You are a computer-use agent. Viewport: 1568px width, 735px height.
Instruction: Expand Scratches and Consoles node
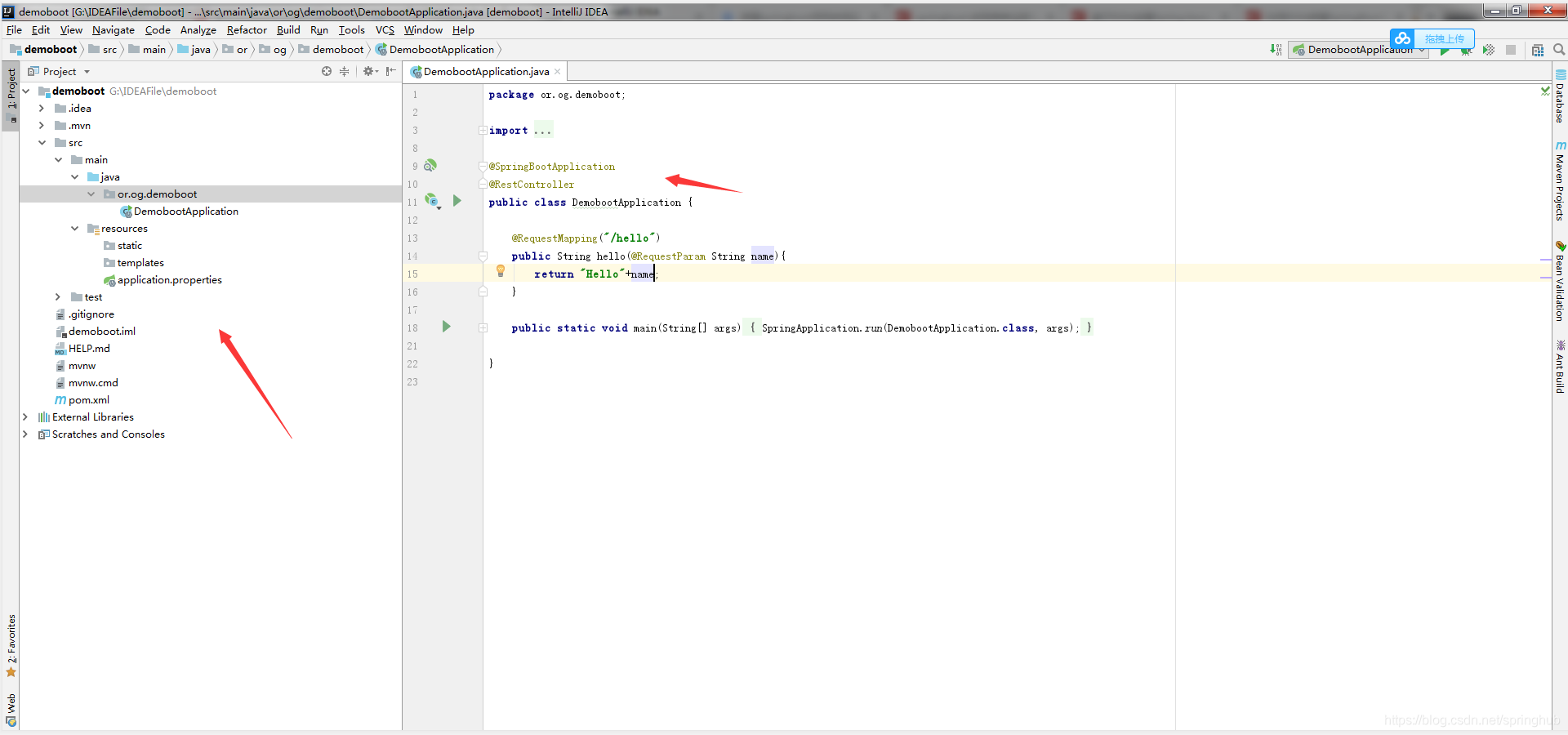point(25,434)
